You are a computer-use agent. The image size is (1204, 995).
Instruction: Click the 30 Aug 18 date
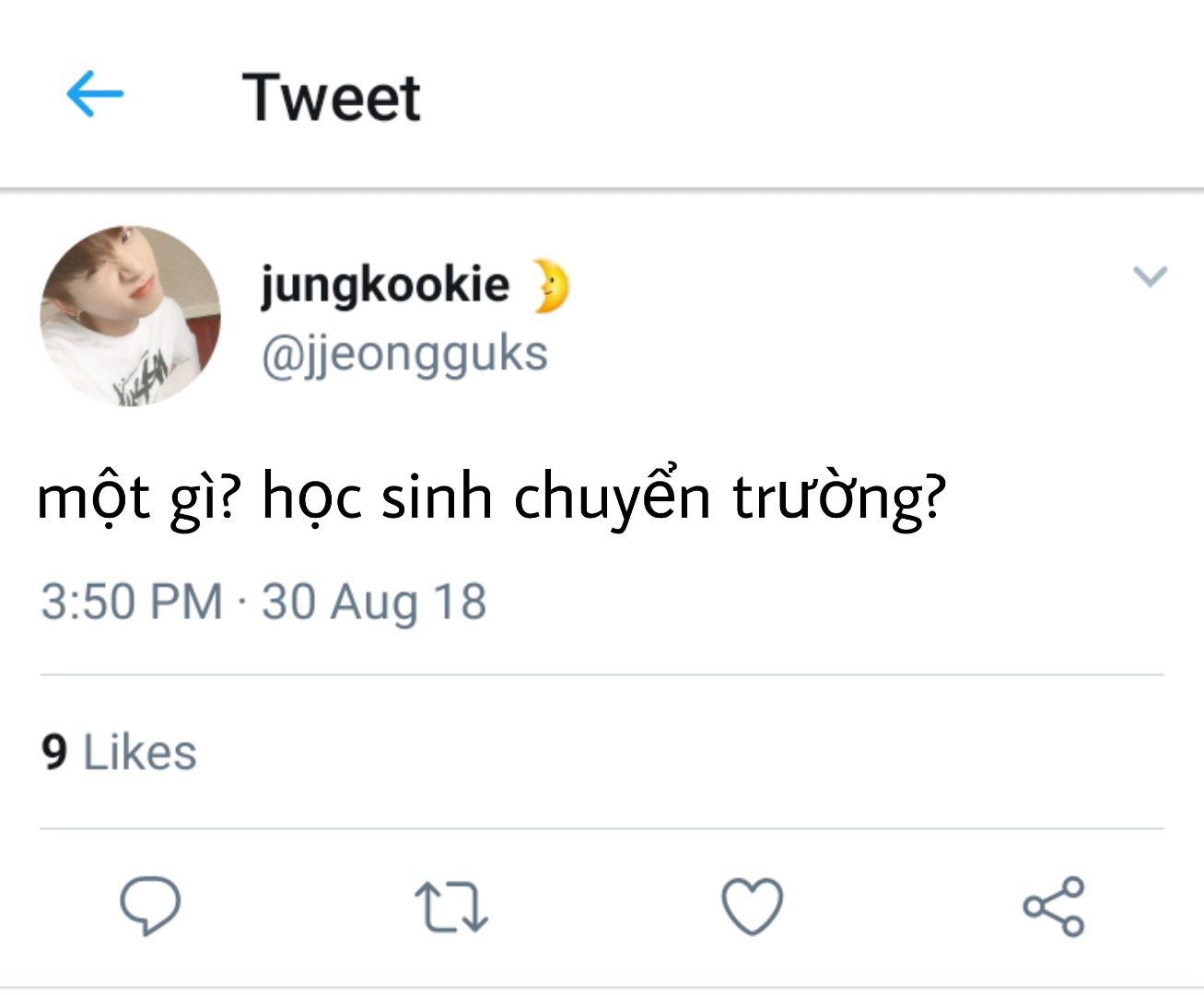374,602
